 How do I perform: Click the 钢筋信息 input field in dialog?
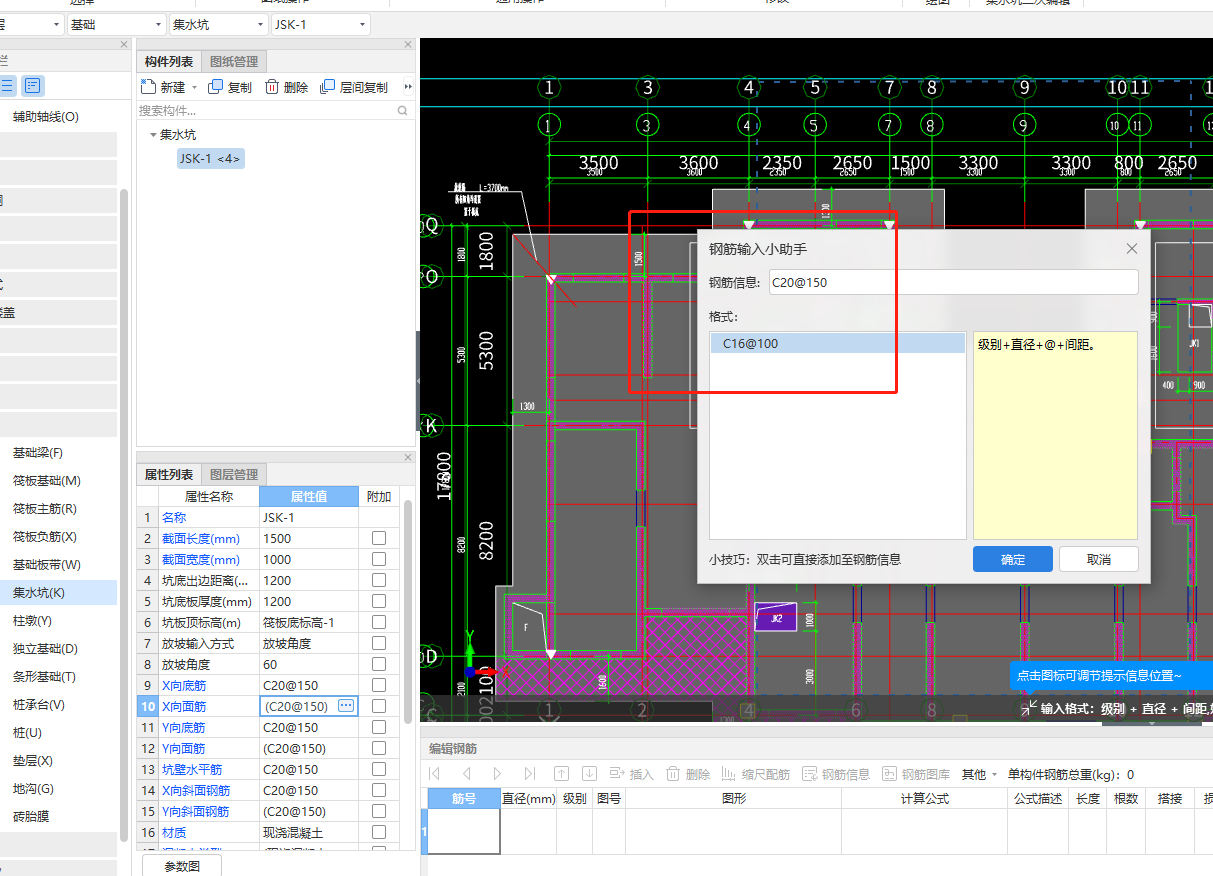pos(954,282)
